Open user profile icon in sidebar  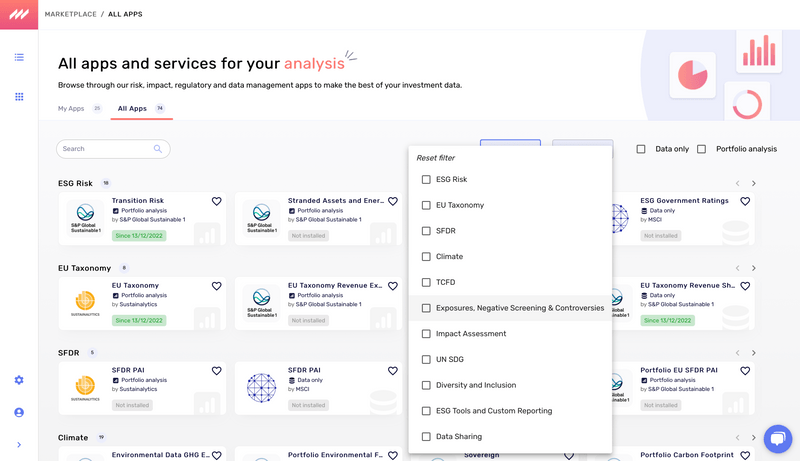19,413
